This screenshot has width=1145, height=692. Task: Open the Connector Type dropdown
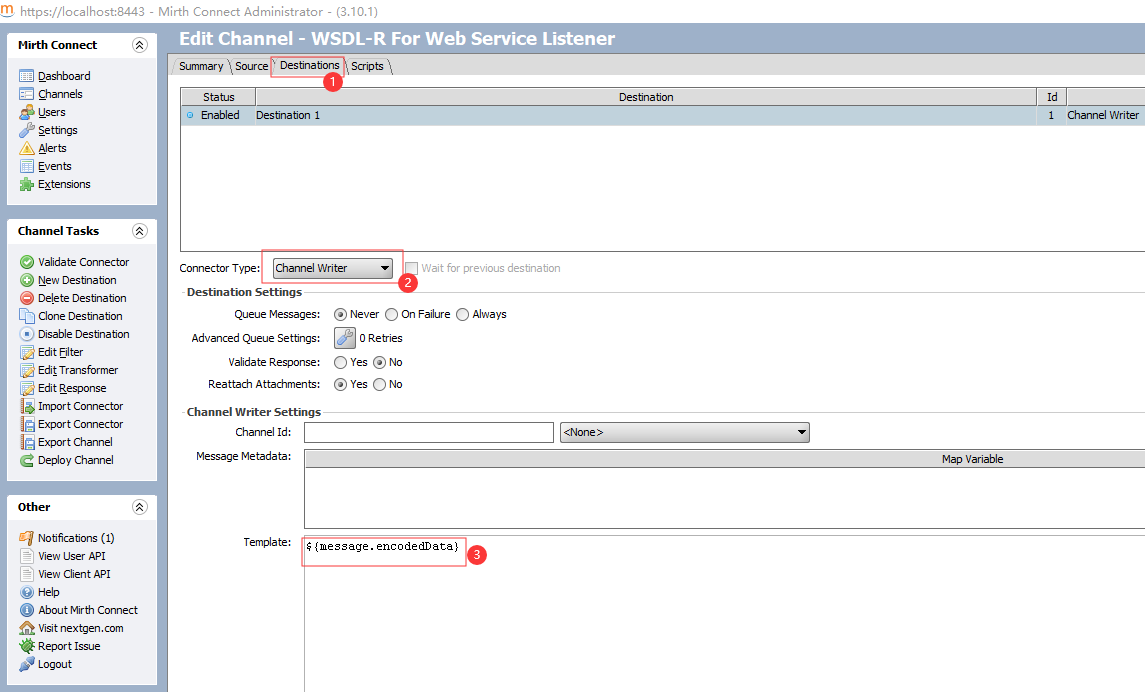click(x=333, y=268)
